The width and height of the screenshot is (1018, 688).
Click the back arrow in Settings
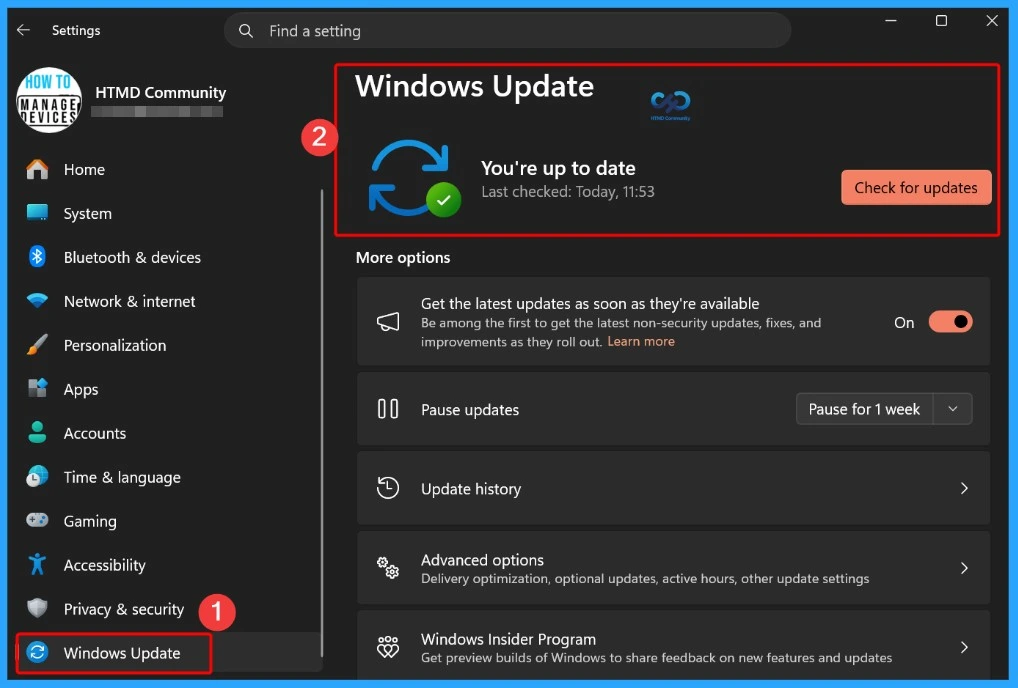point(22,30)
